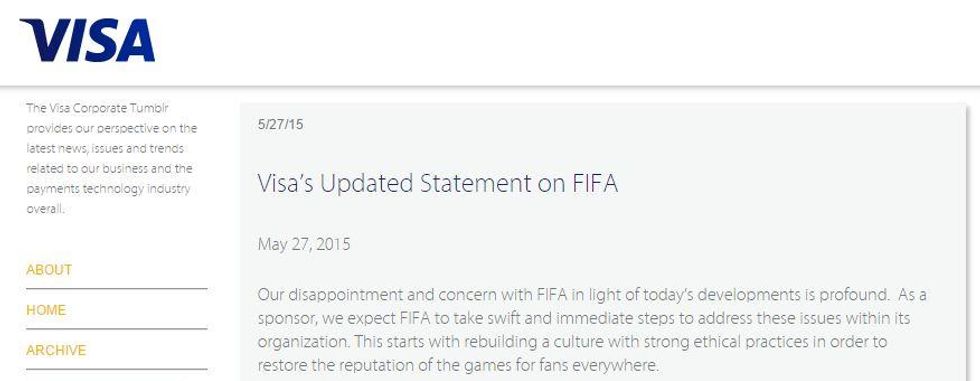Click the divider line beneath HOME
The width and height of the screenshot is (980, 381).
(116, 329)
